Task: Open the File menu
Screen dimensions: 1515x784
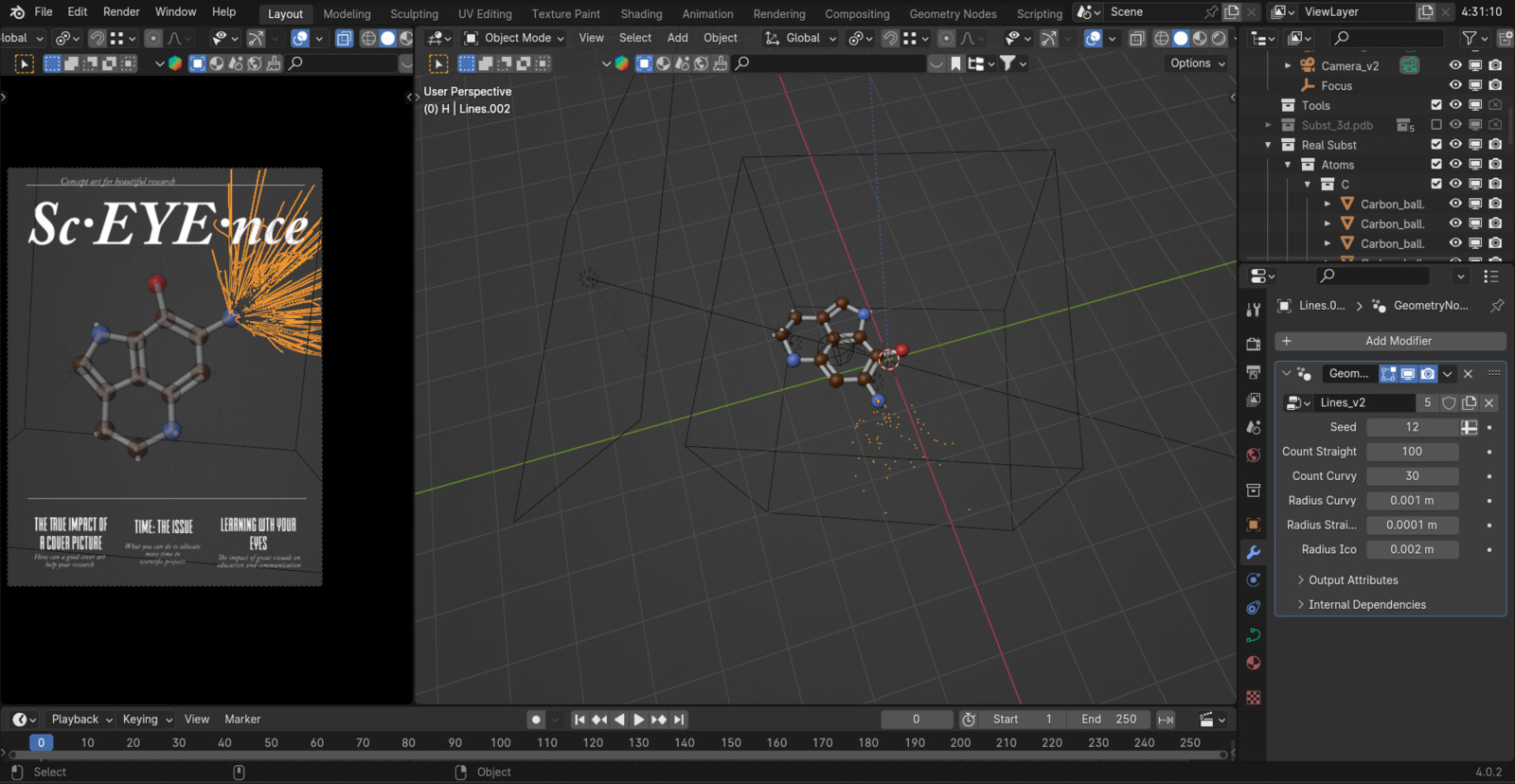Action: click(x=44, y=12)
